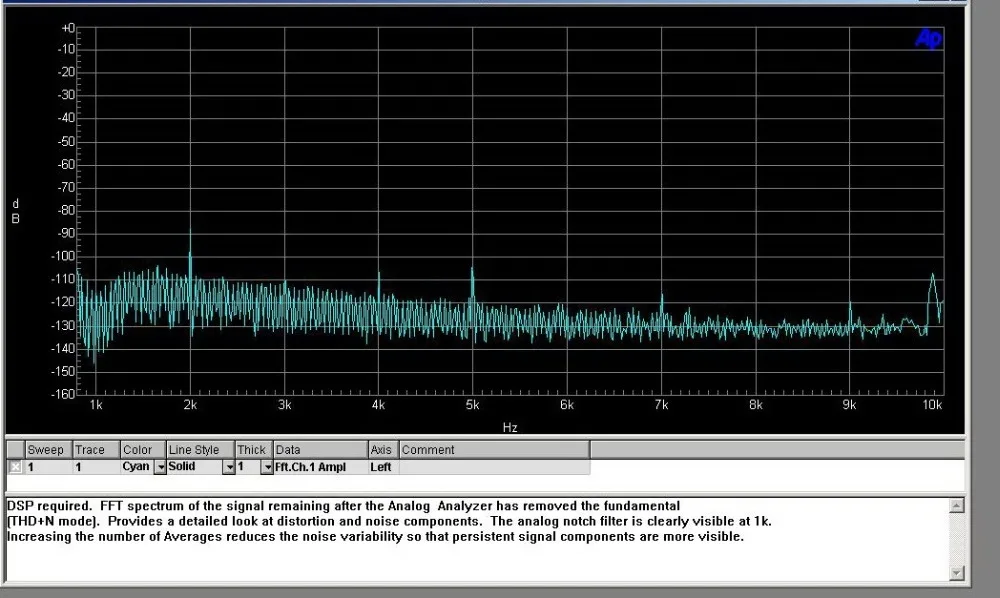Click the Hz x-axis label
The width and height of the screenshot is (1000, 598).
point(510,427)
